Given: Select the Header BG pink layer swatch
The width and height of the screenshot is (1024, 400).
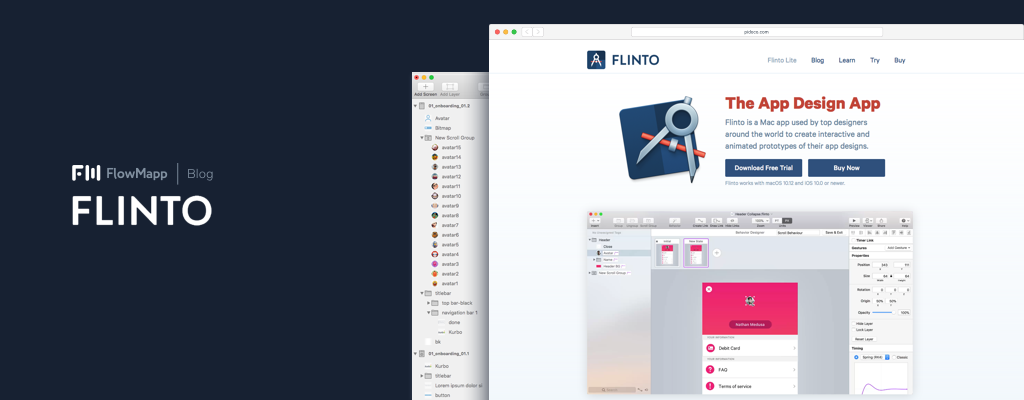Looking at the screenshot, I should [598, 266].
